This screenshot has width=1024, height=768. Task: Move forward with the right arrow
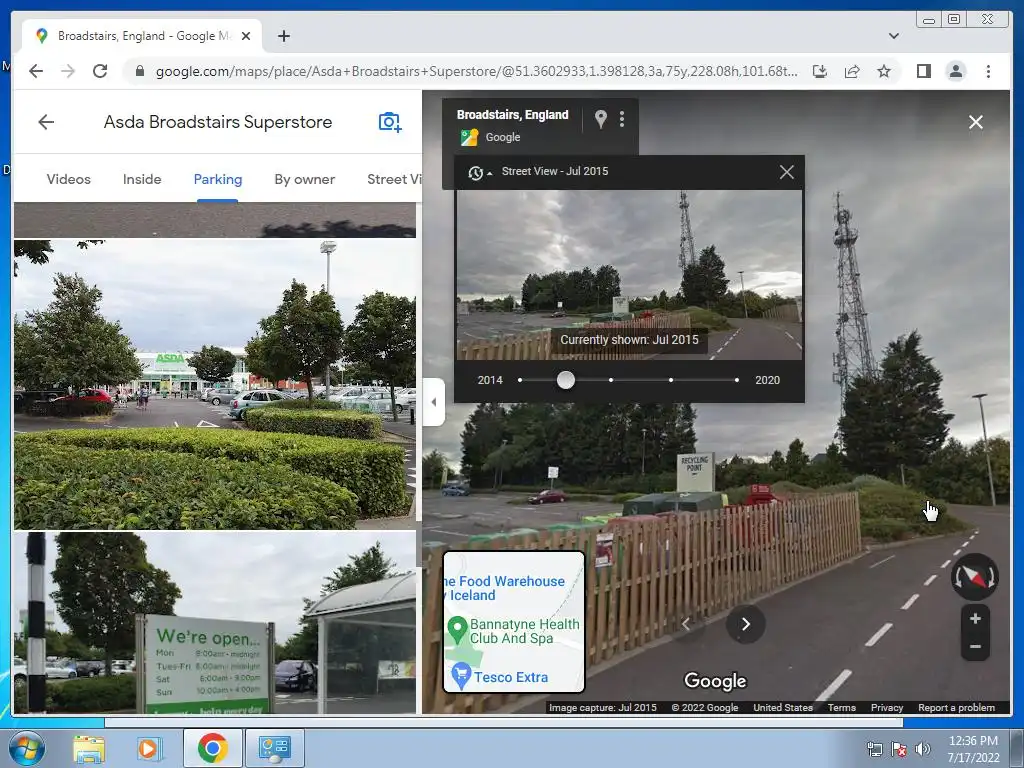point(746,624)
